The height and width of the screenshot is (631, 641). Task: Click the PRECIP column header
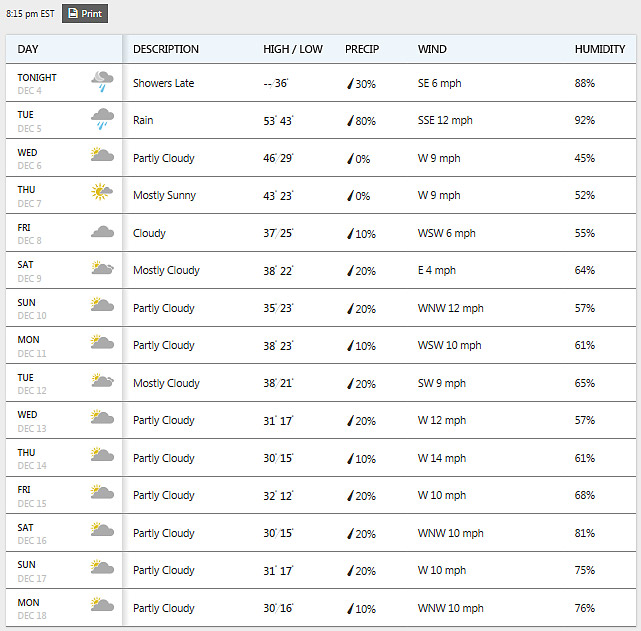click(362, 49)
